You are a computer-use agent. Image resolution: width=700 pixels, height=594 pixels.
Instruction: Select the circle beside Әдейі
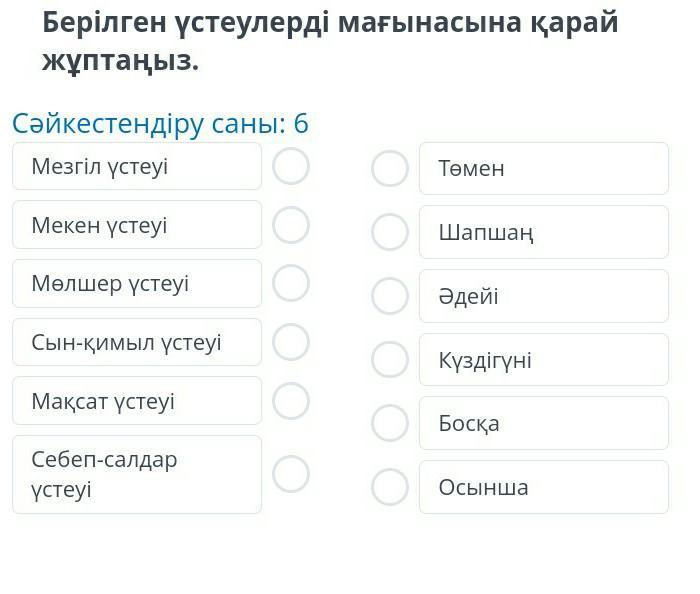point(390,296)
